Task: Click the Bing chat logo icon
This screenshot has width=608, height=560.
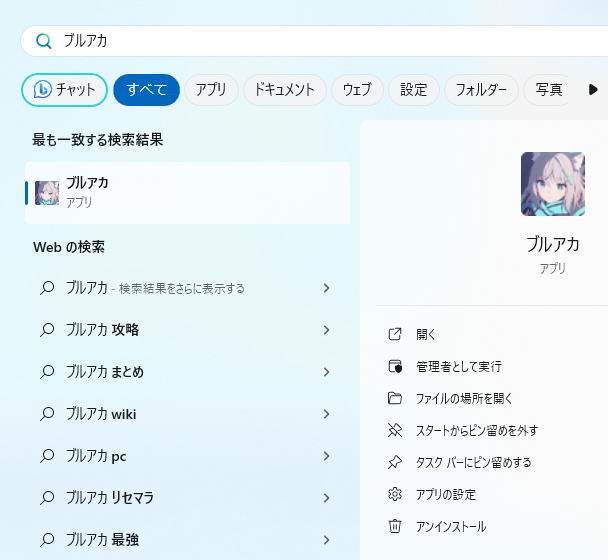Action: (x=43, y=89)
